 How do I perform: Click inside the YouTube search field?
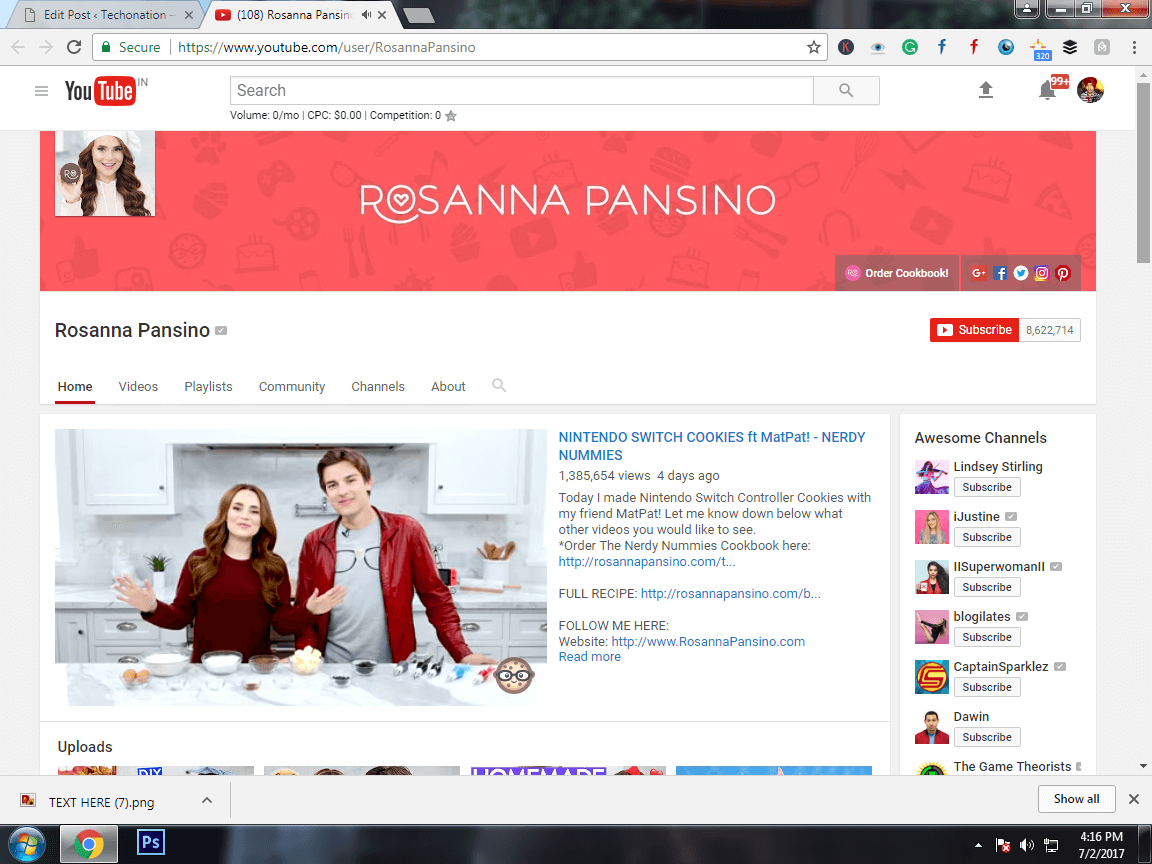(521, 90)
